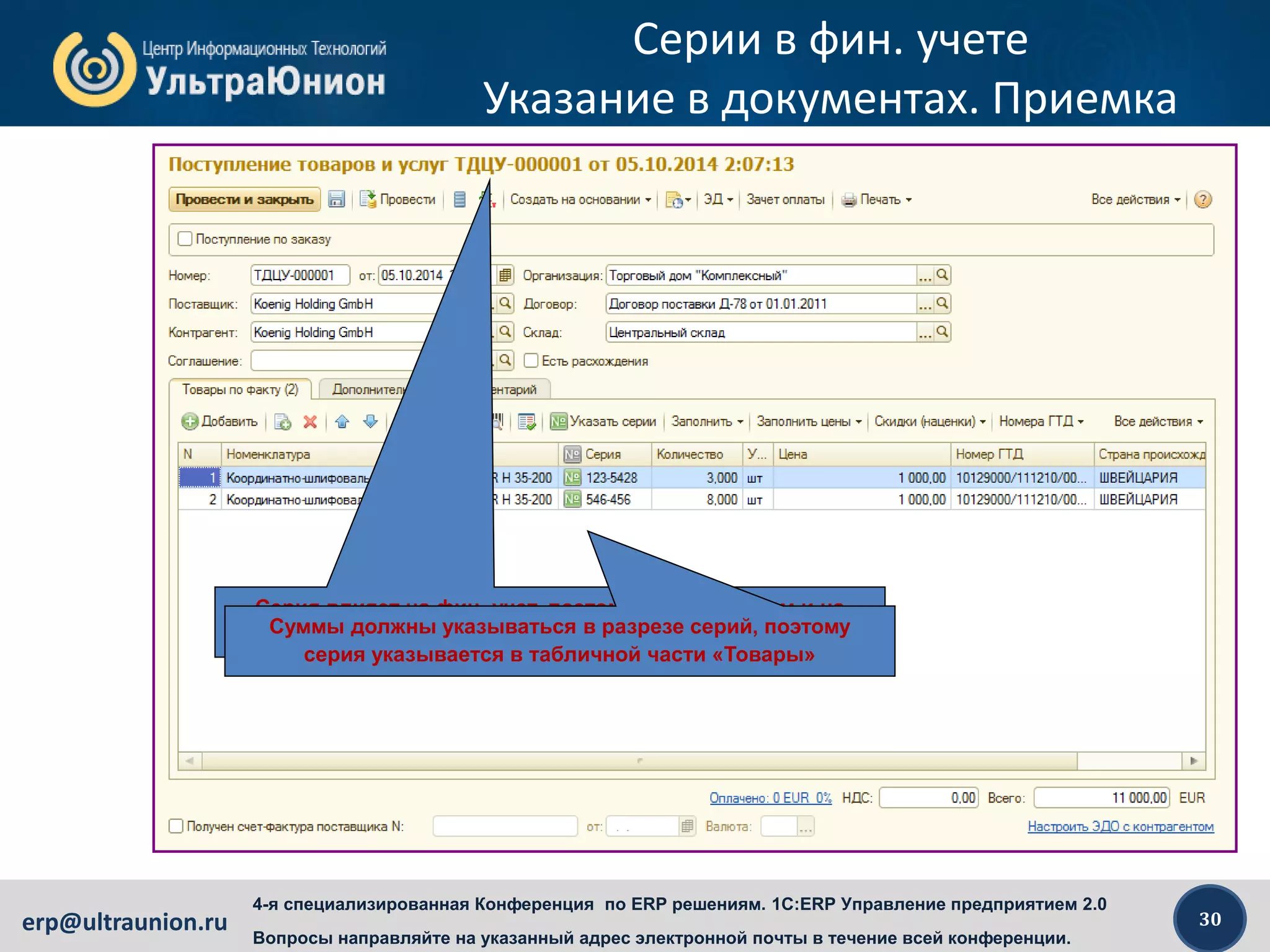Expand the ЭД dropdown menu

point(718,200)
